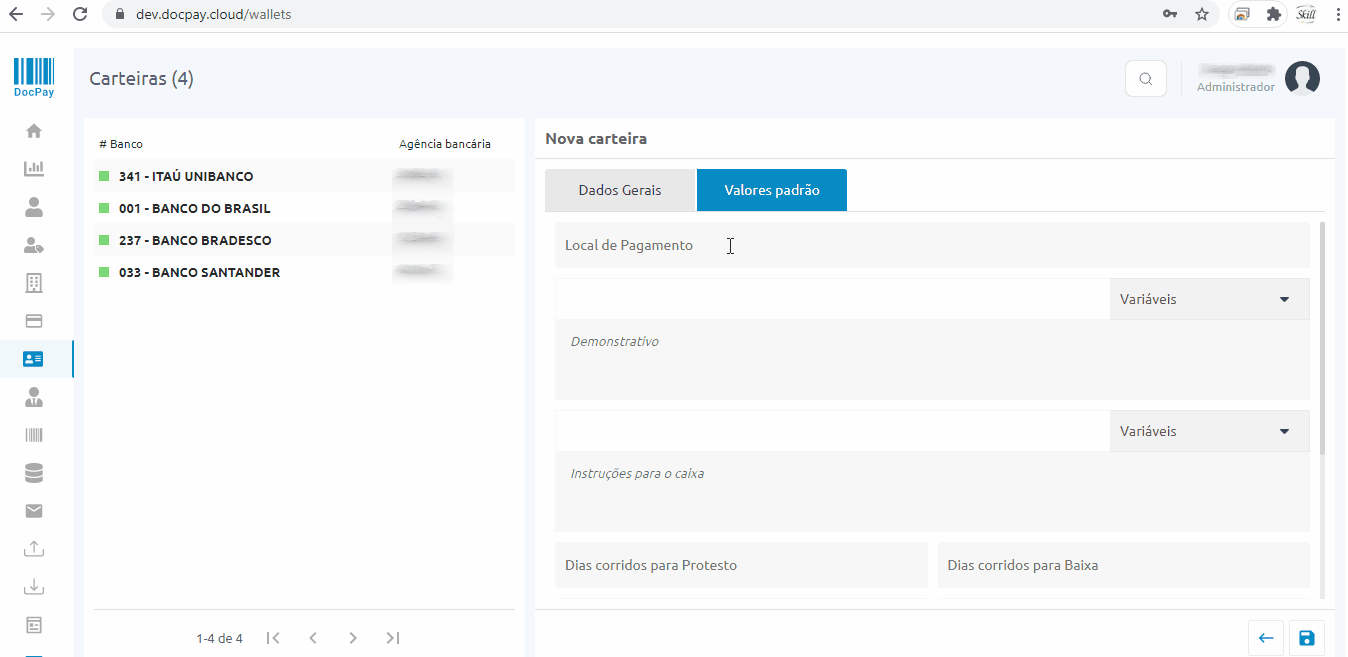The image size is (1348, 657).
Task: Open the user with tag icon
Action: tap(34, 245)
